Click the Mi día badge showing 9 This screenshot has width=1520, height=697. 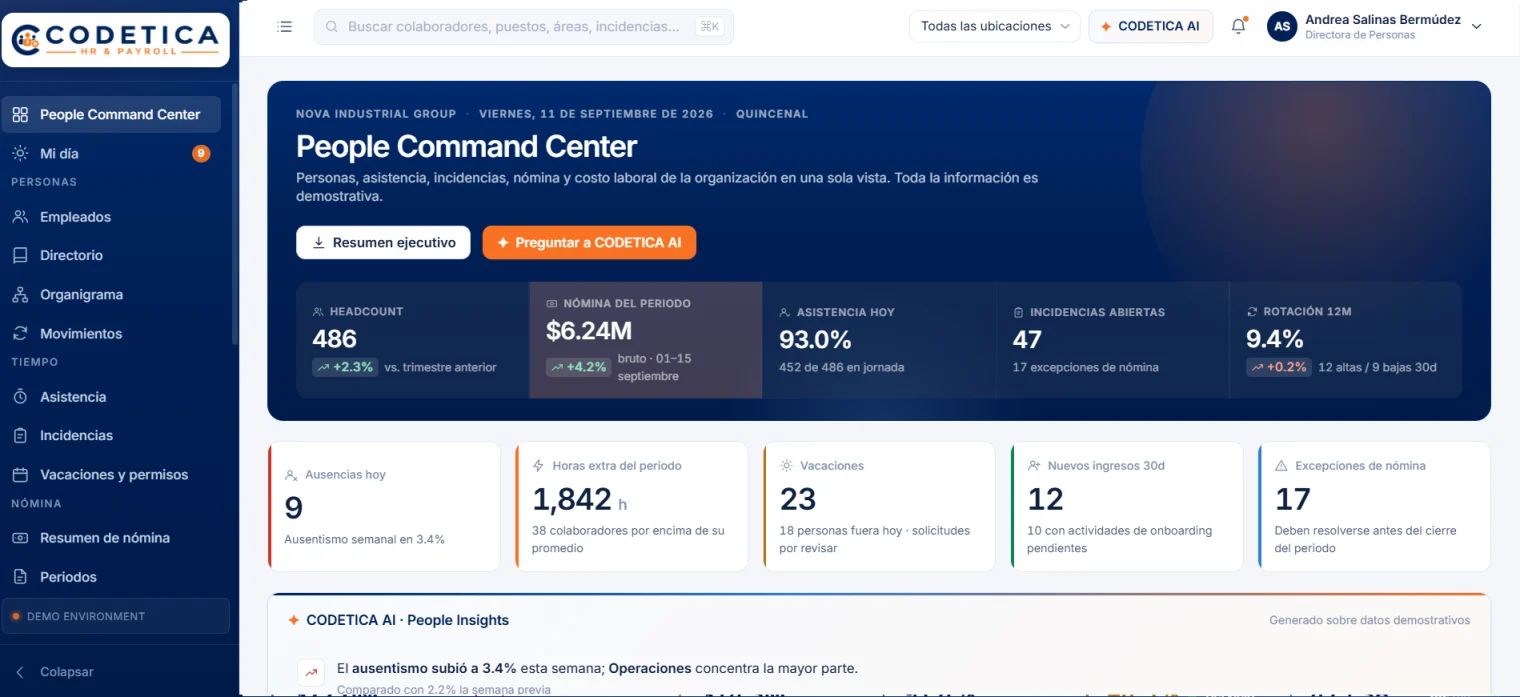(201, 154)
